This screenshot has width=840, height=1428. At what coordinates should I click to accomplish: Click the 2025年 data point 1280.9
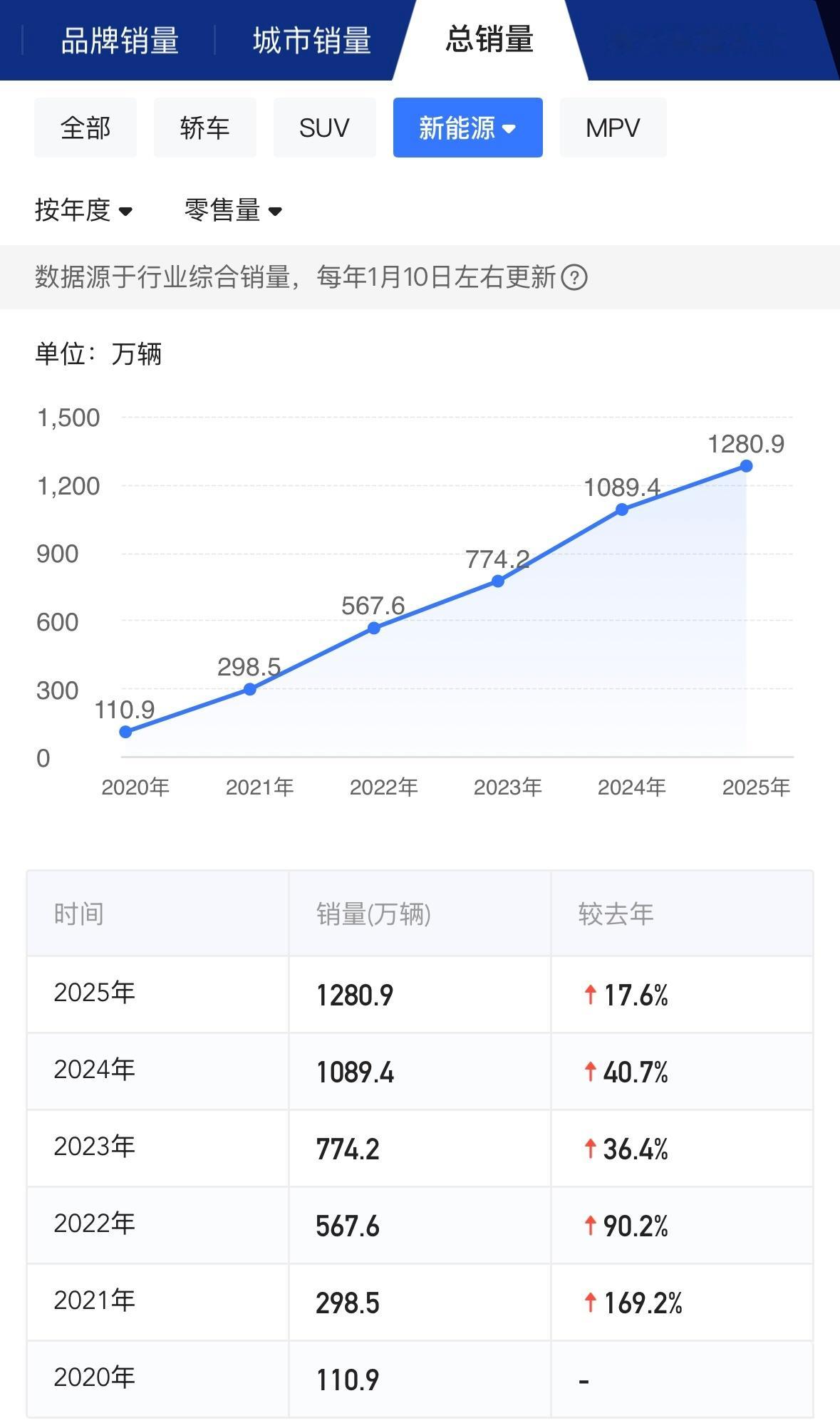[x=746, y=466]
